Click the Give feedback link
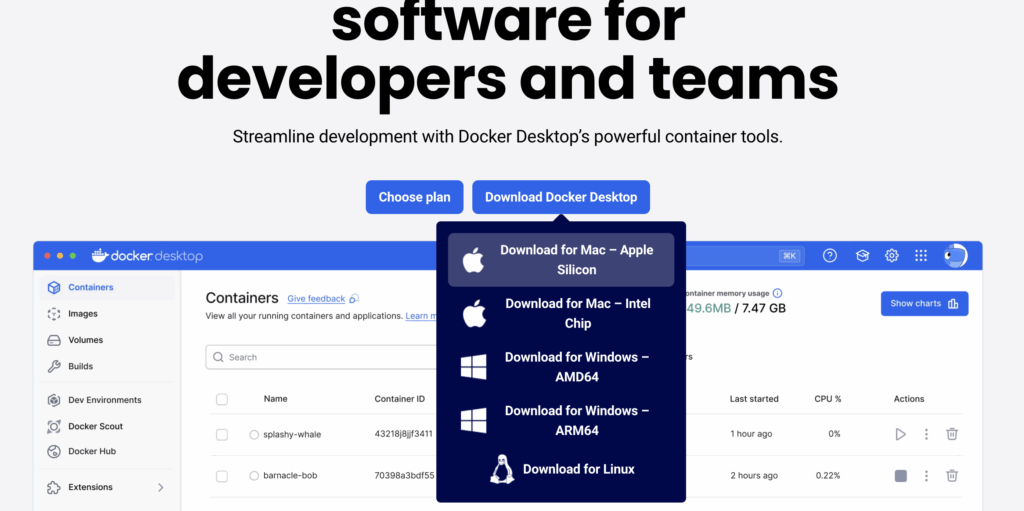1024x511 pixels. click(316, 299)
